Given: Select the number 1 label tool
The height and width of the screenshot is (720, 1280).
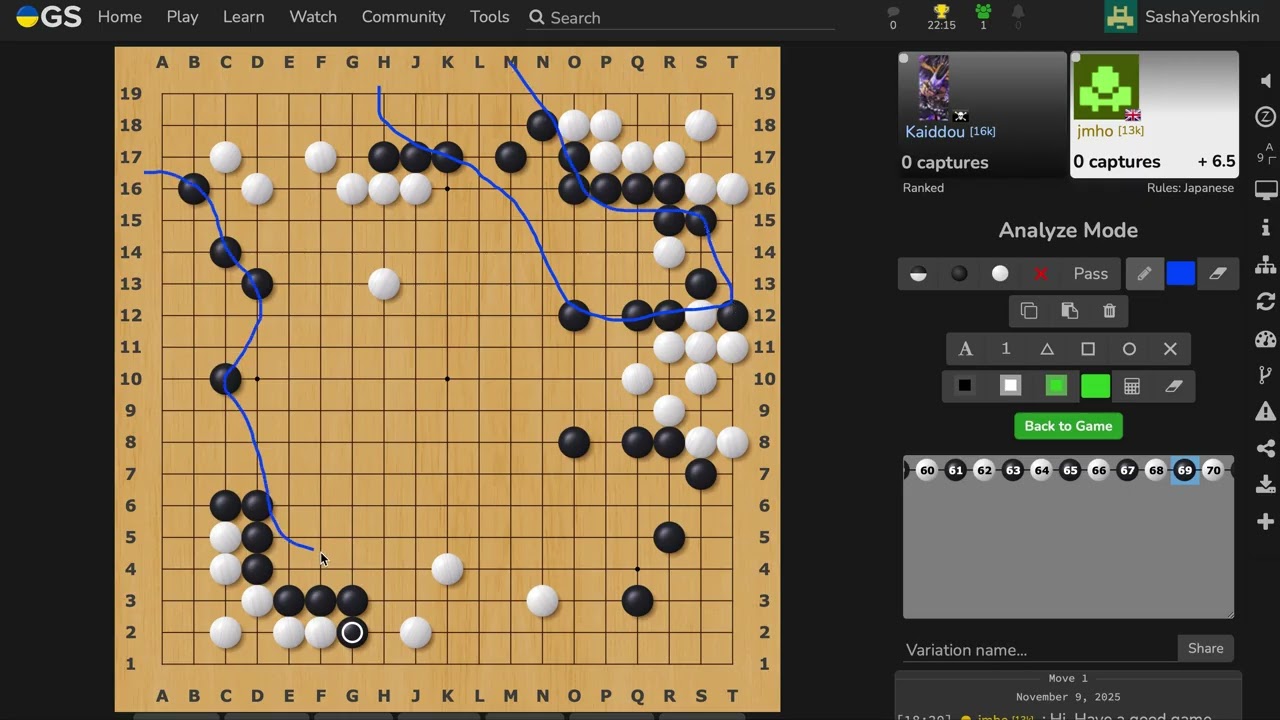Looking at the screenshot, I should pos(1006,349).
